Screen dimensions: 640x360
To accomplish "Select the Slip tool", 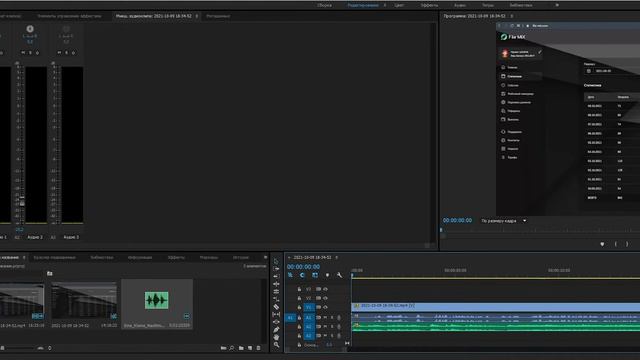I will [276, 314].
